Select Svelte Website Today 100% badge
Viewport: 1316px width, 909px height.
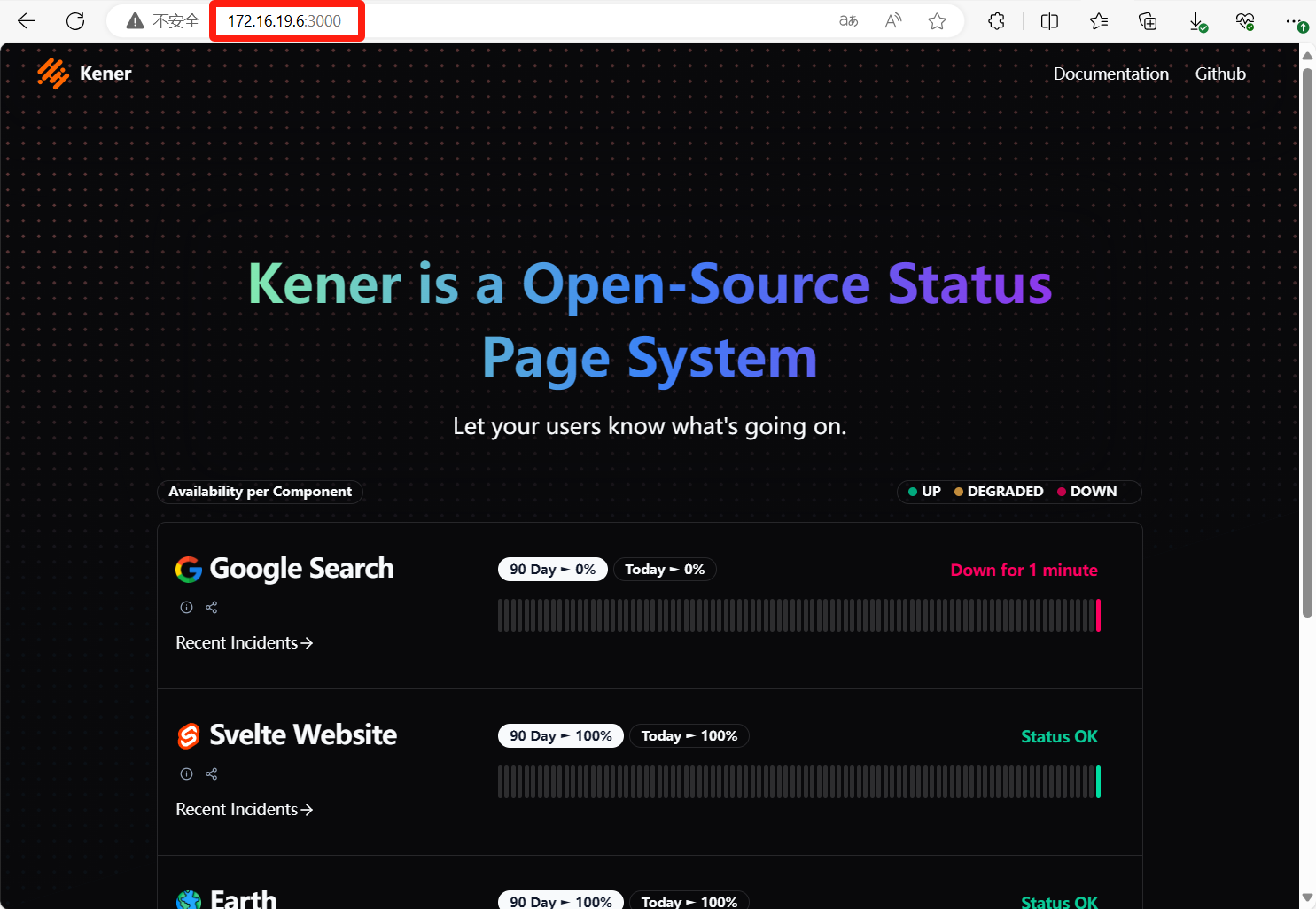point(689,736)
